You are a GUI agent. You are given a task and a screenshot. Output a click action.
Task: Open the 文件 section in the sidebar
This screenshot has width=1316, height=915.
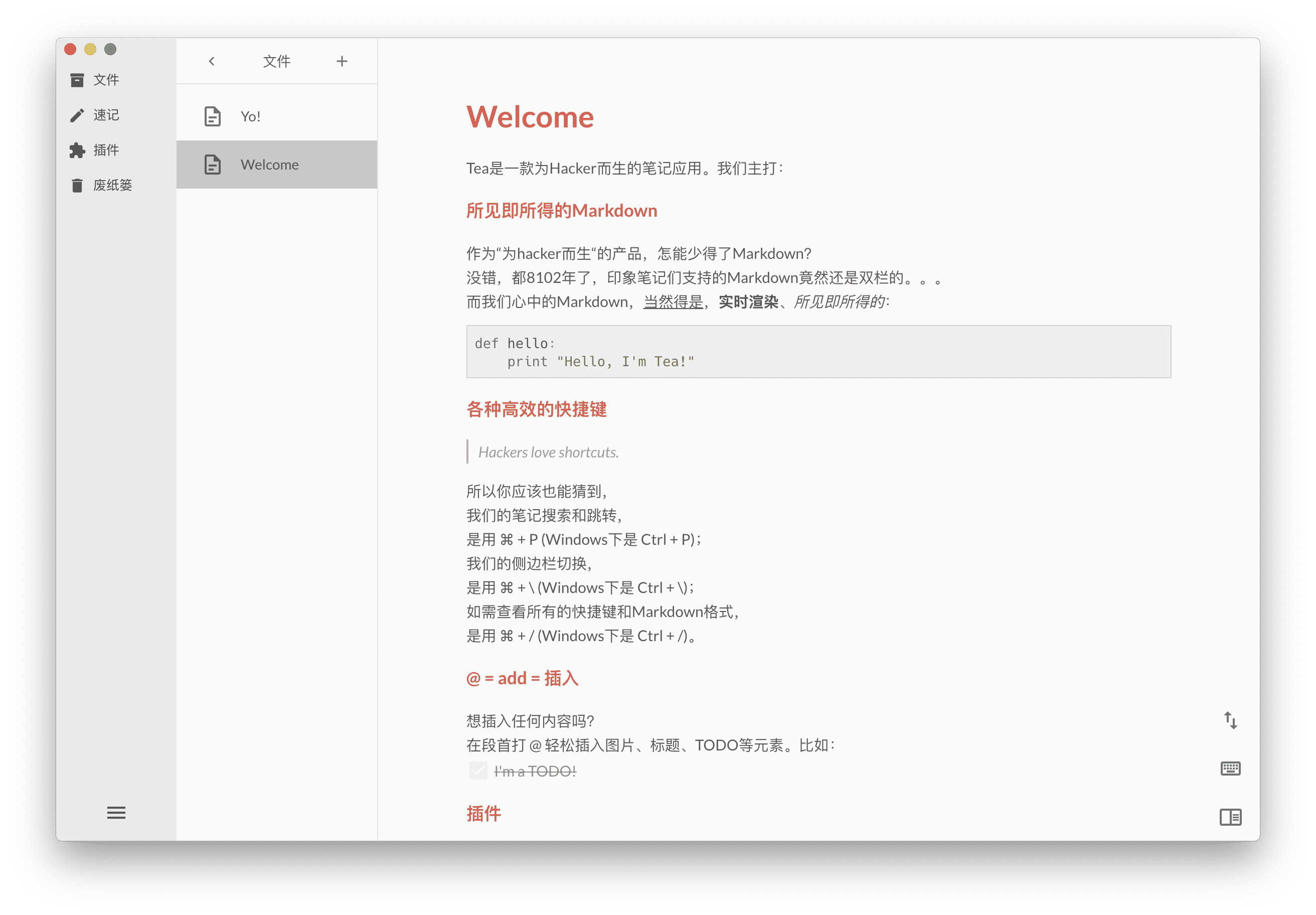(x=106, y=80)
